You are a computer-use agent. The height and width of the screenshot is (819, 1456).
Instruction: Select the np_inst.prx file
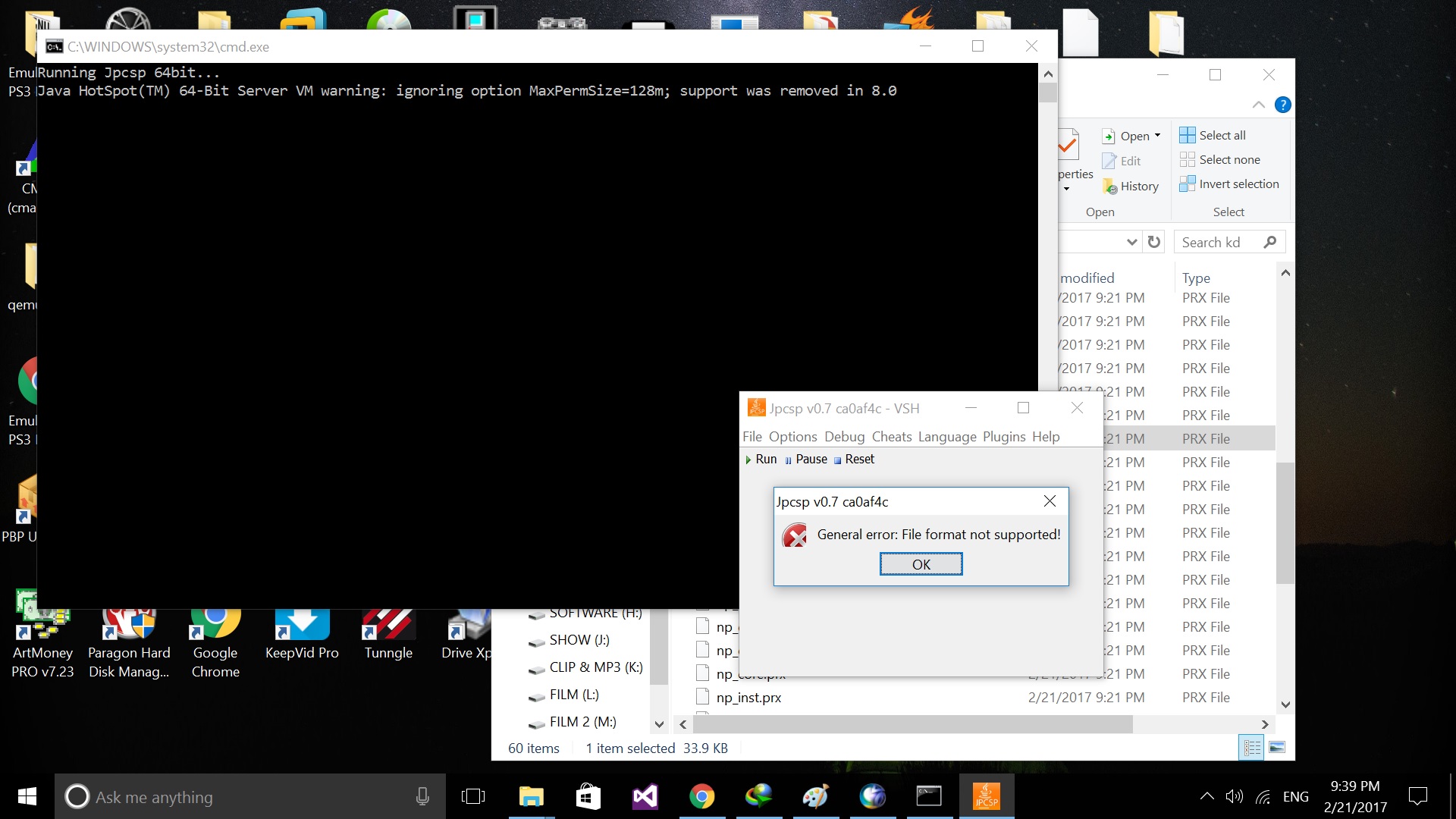748,698
